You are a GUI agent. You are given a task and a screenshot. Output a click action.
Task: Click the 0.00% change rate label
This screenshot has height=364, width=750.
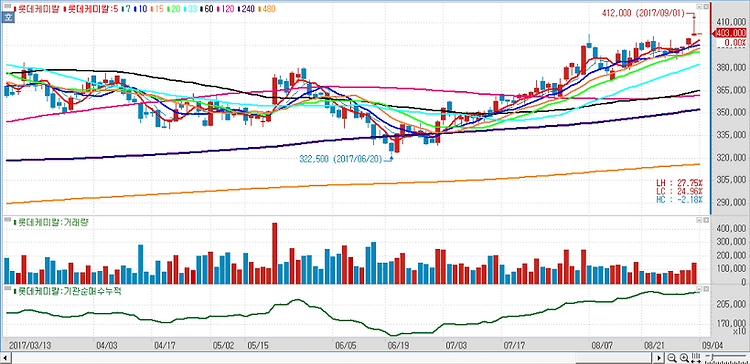pyautogui.click(x=736, y=43)
